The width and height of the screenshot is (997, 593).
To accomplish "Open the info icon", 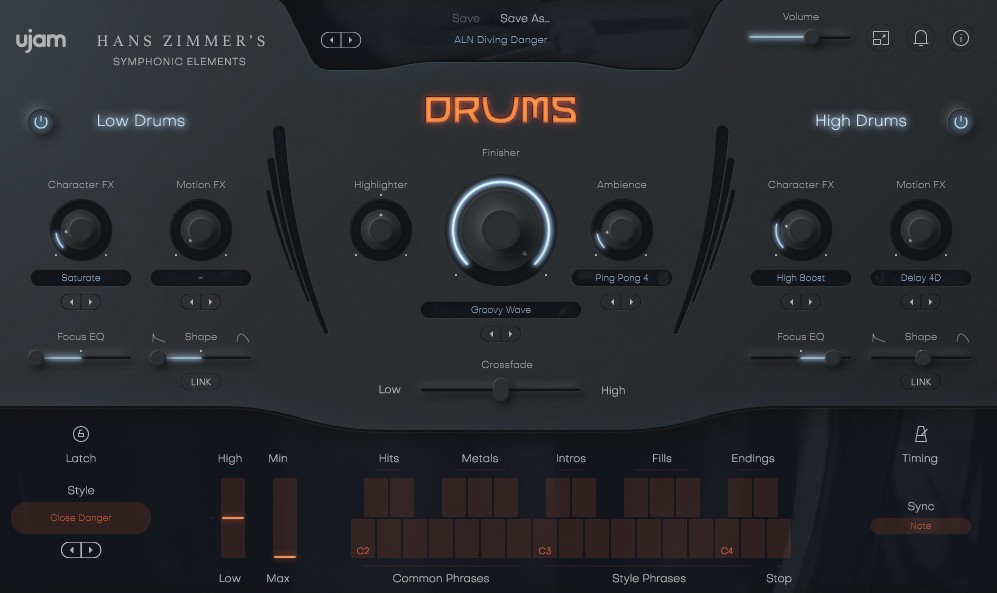I will 960,38.
